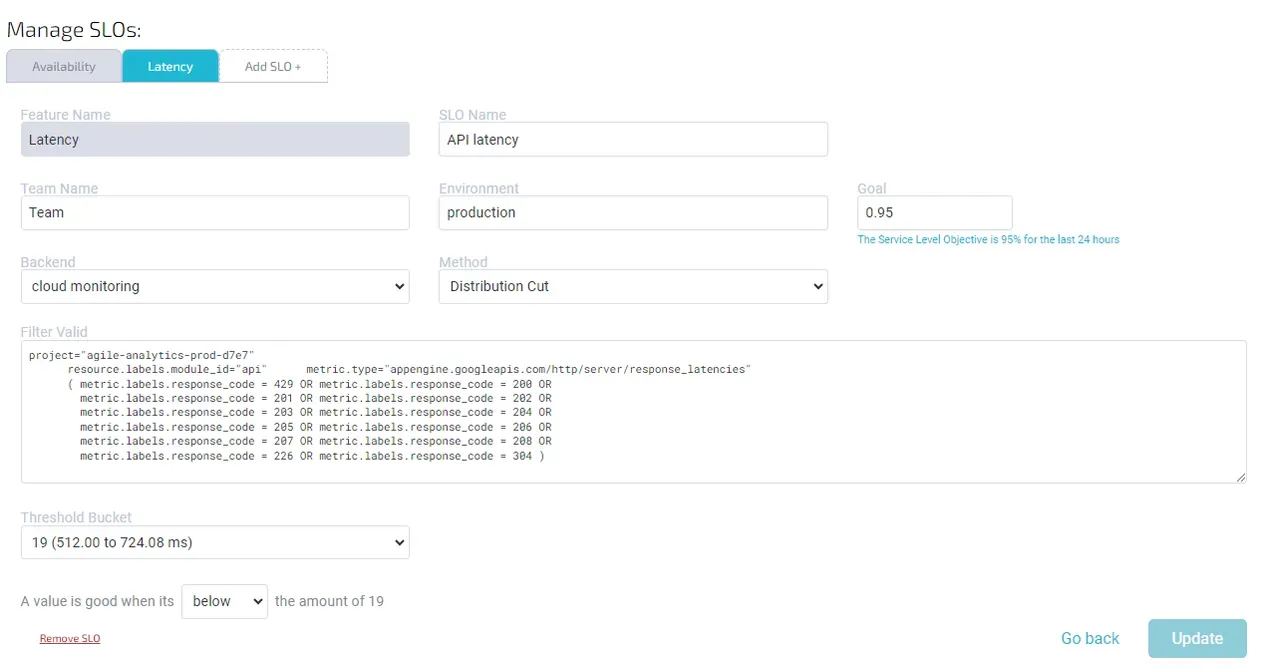
Task: Edit the SLO Name field
Action: (633, 139)
